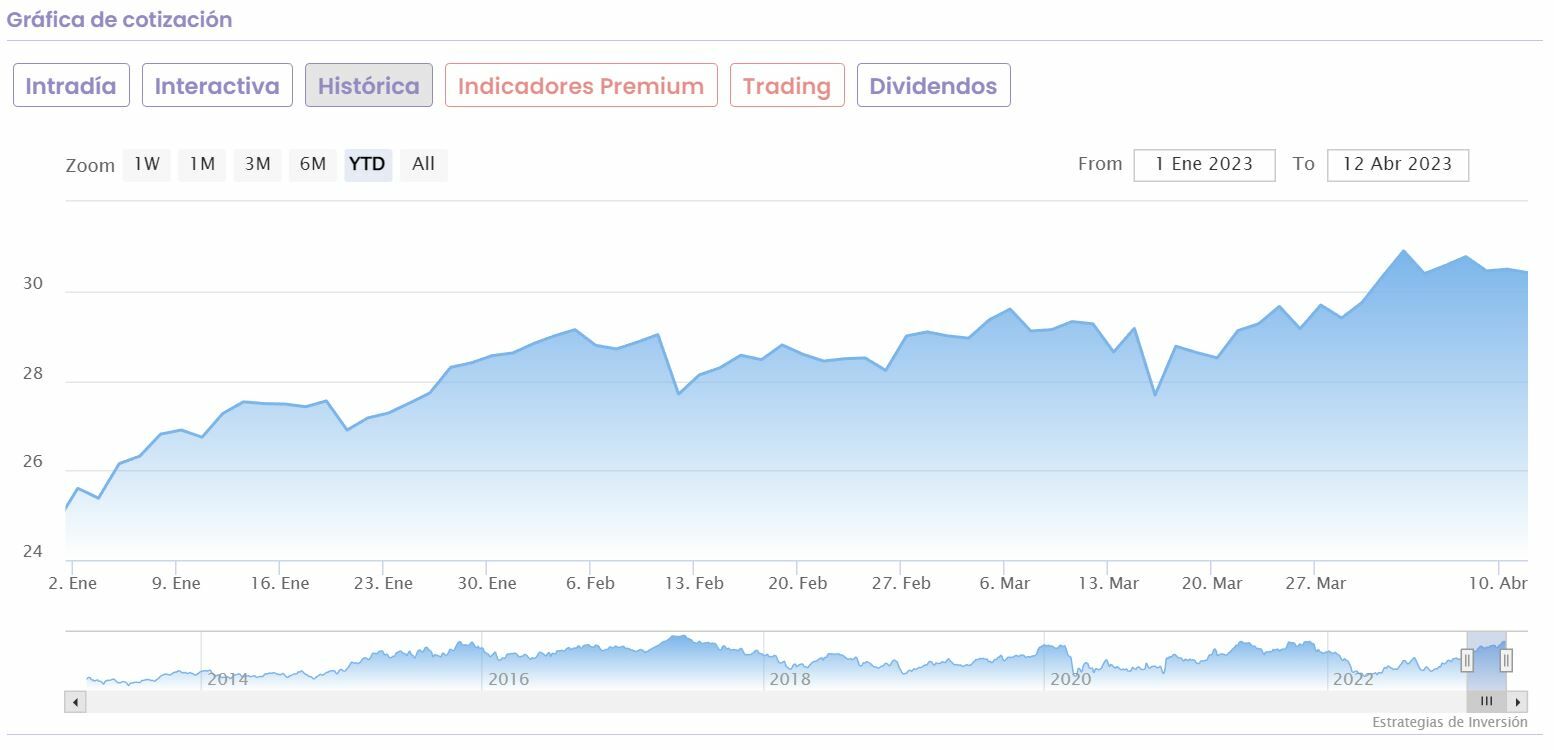Switch to the Intradía chart tab
The width and height of the screenshot is (1554, 750).
[71, 86]
